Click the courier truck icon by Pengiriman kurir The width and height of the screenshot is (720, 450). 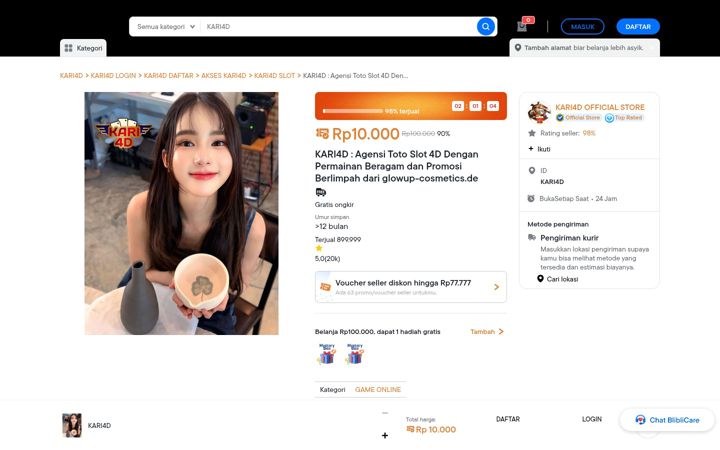(x=532, y=237)
